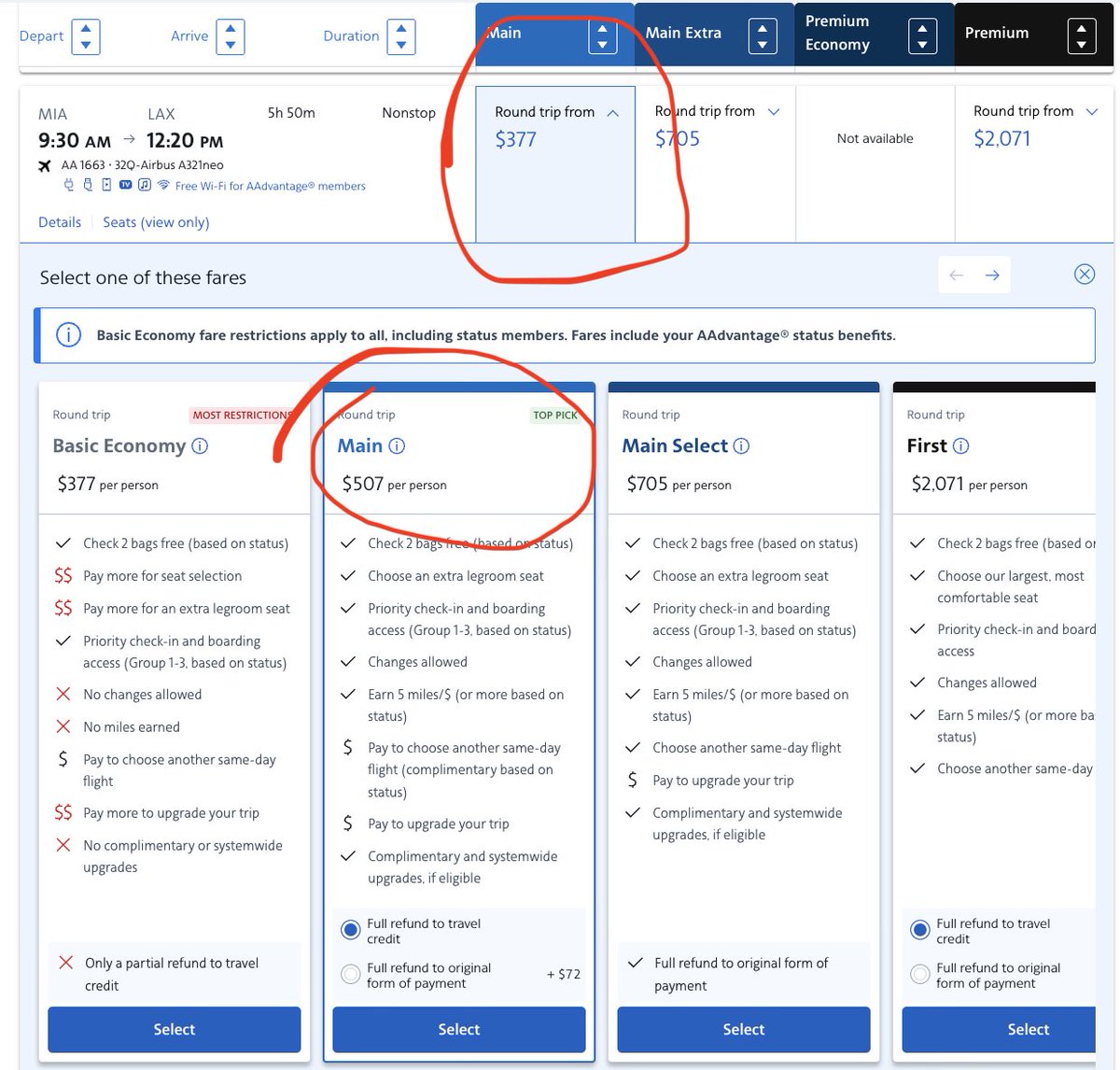The image size is (1120, 1070).
Task: Click the TOP PICK badge
Action: click(x=555, y=415)
